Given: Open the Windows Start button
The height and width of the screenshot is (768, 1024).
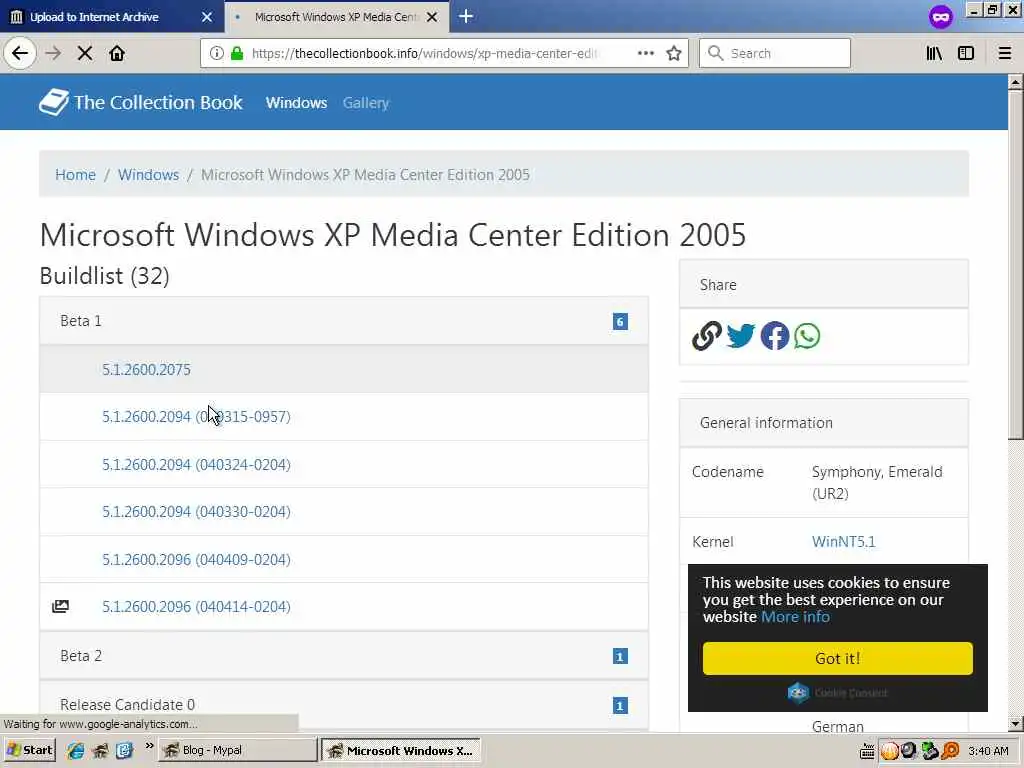Looking at the screenshot, I should point(29,750).
